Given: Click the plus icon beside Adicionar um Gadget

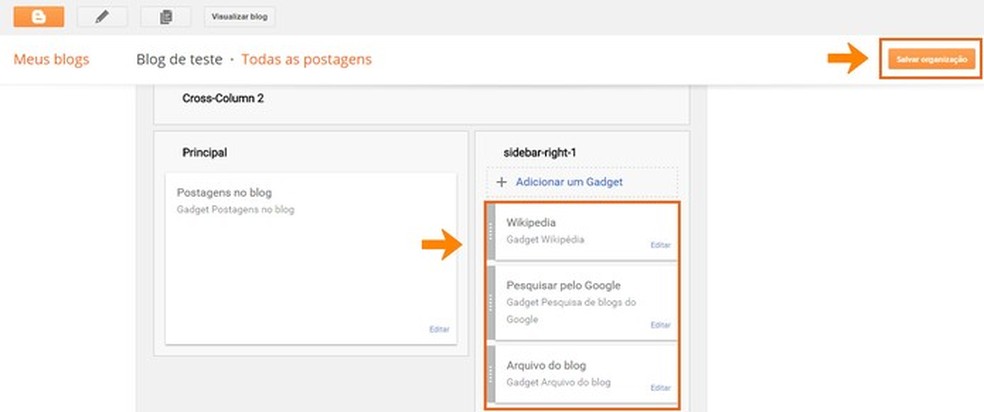Looking at the screenshot, I should tap(501, 182).
